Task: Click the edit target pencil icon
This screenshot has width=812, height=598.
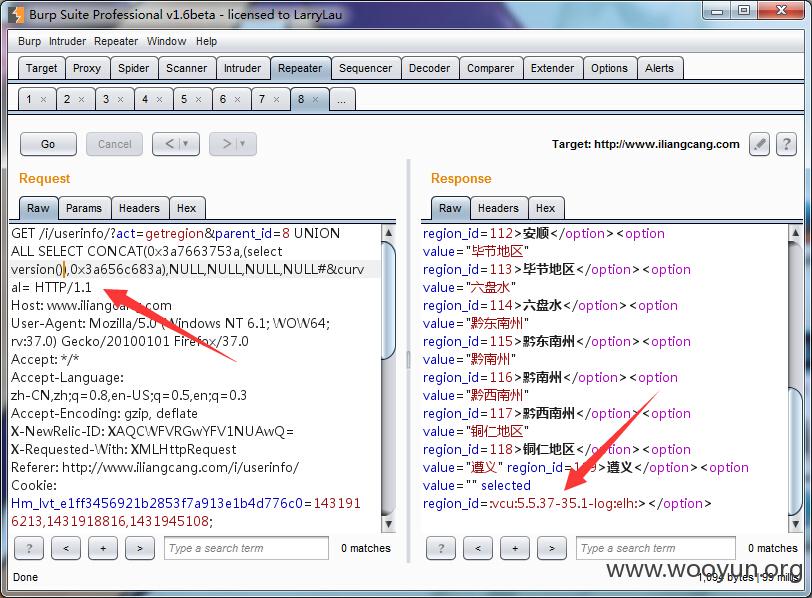Action: [x=759, y=144]
